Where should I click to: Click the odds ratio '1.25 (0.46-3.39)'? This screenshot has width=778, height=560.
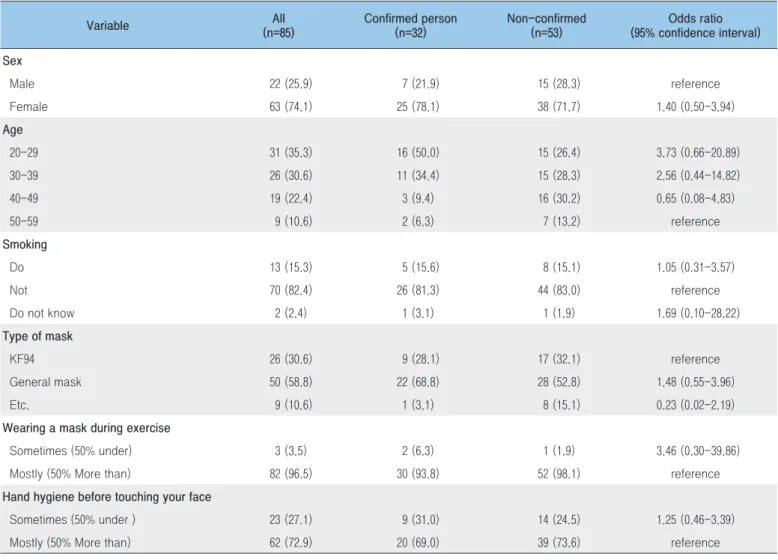[695, 520]
